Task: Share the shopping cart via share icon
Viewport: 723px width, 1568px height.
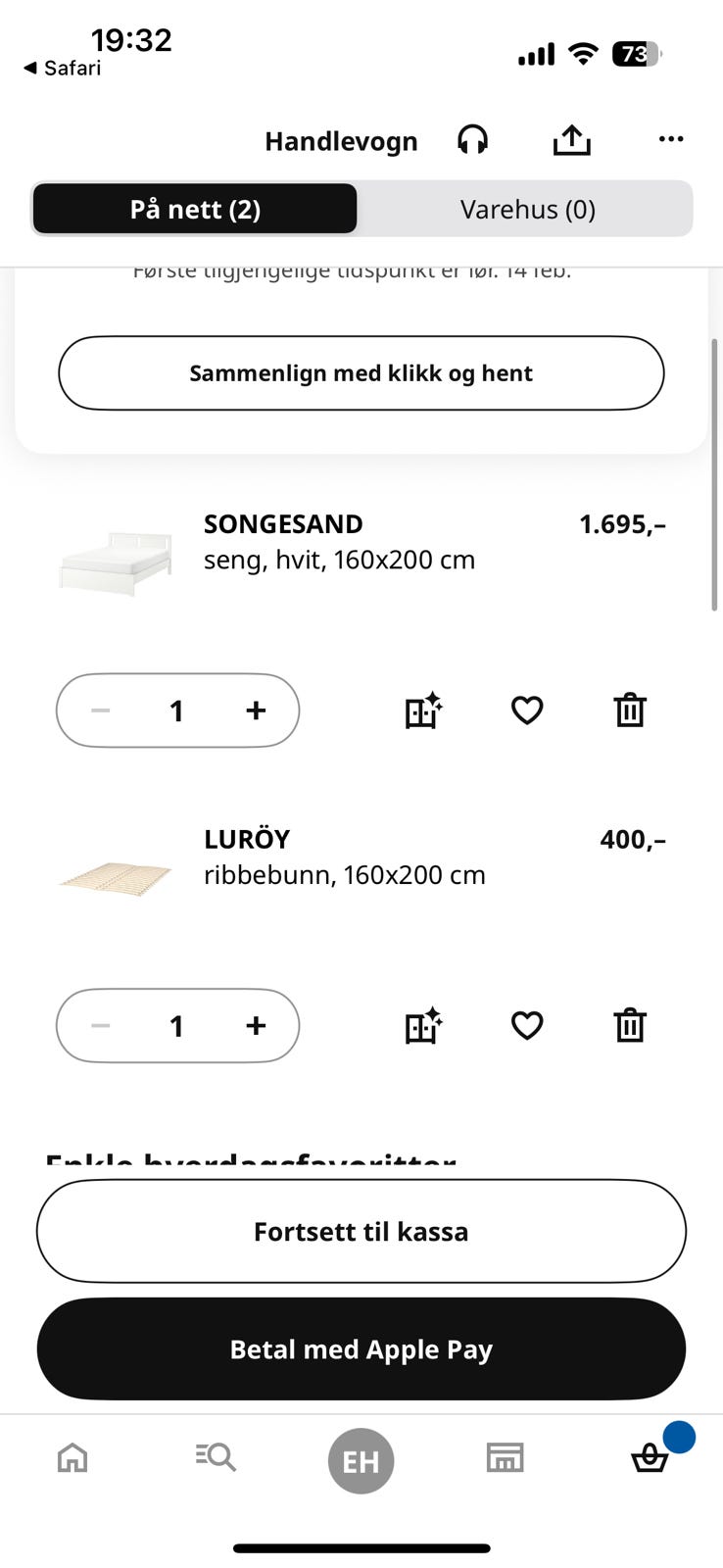Action: 571,140
